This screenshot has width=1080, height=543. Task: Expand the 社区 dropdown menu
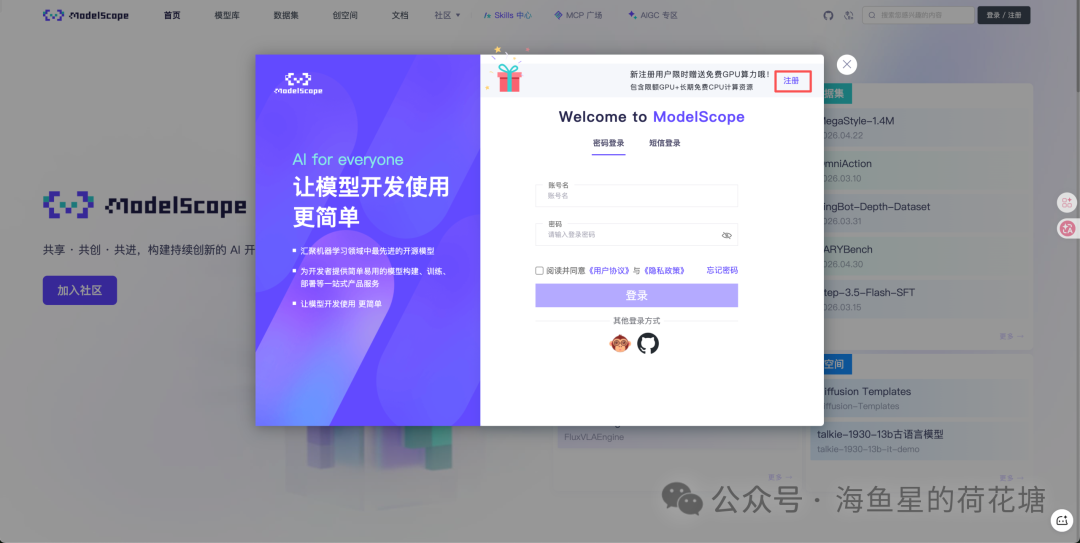[x=447, y=15]
